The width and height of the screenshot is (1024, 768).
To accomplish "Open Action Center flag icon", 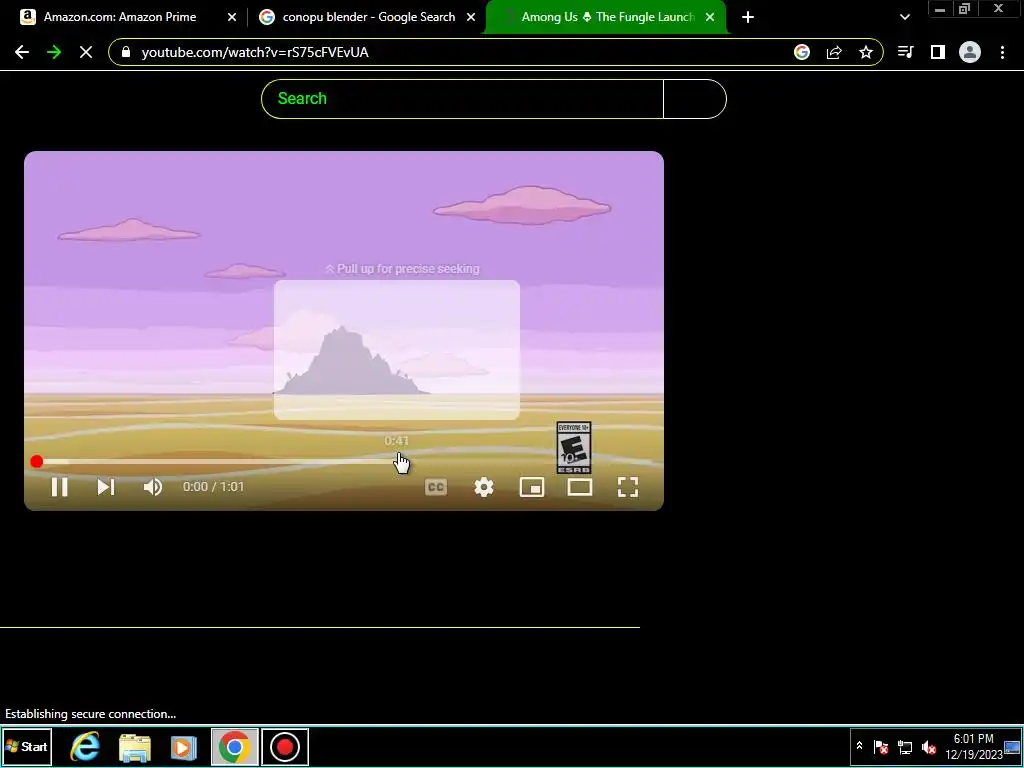I will pyautogui.click(x=881, y=746).
